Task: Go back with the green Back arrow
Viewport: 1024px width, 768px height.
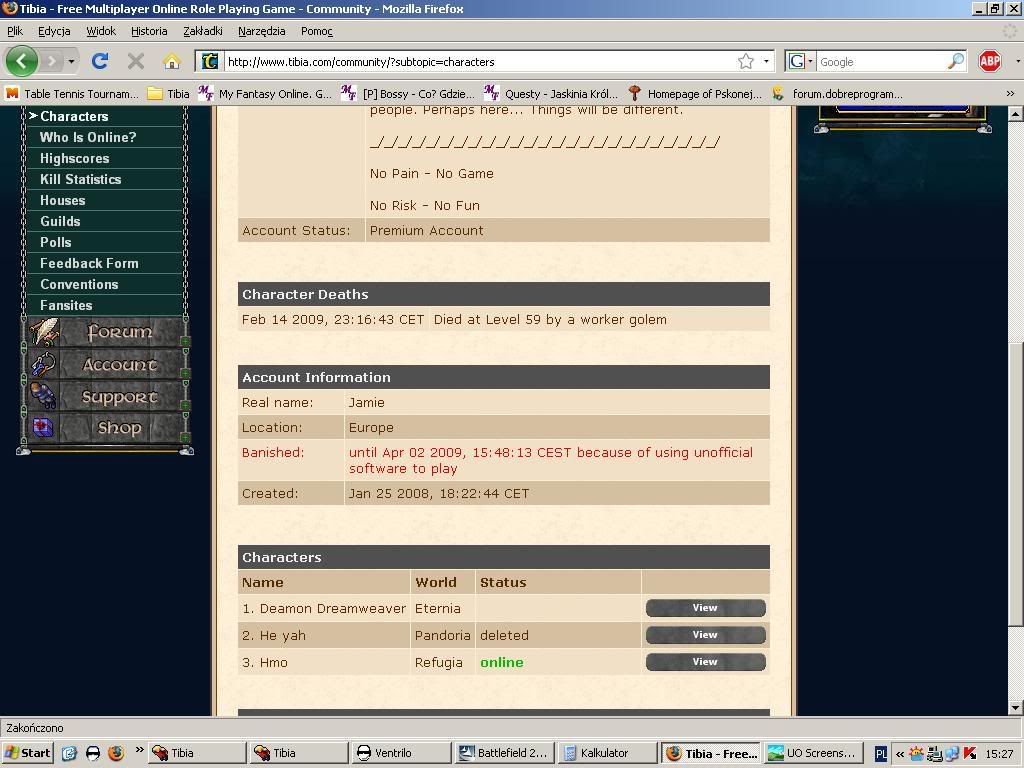Action: [22, 61]
